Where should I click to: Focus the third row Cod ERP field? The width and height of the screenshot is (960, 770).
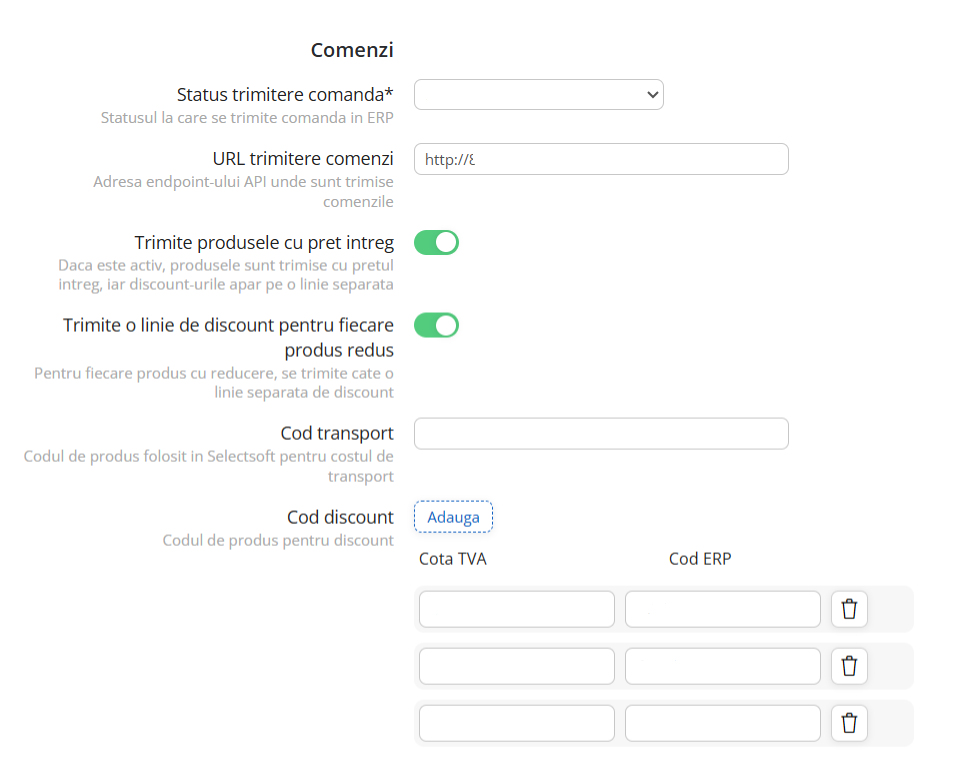pos(722,723)
